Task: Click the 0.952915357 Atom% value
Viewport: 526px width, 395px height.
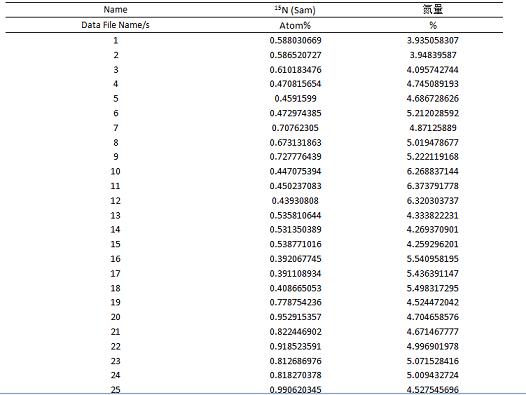Action: click(296, 317)
